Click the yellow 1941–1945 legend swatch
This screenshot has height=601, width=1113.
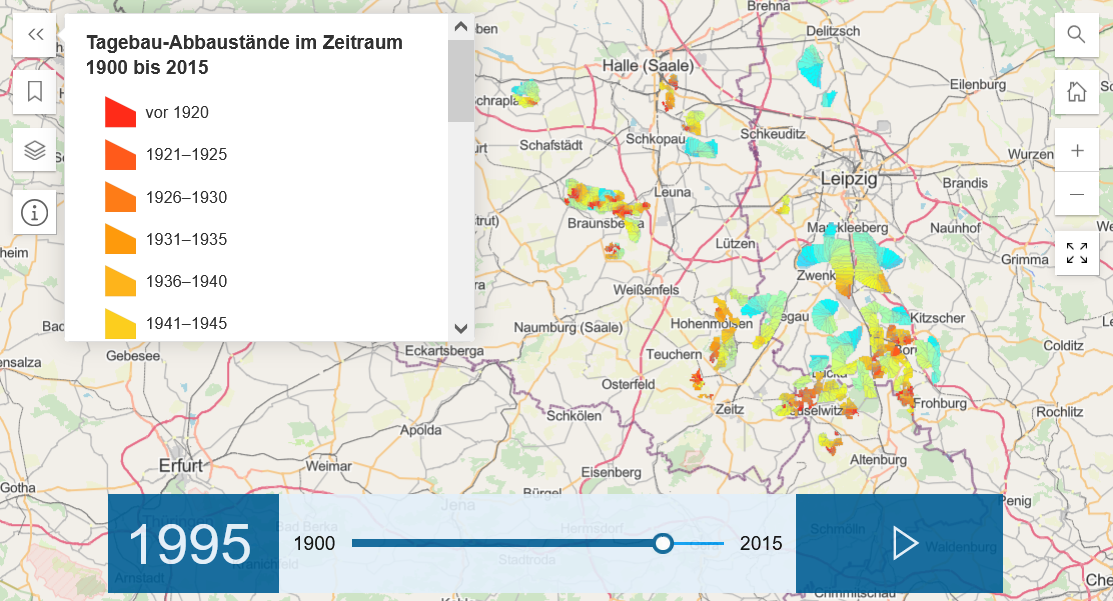tap(120, 324)
